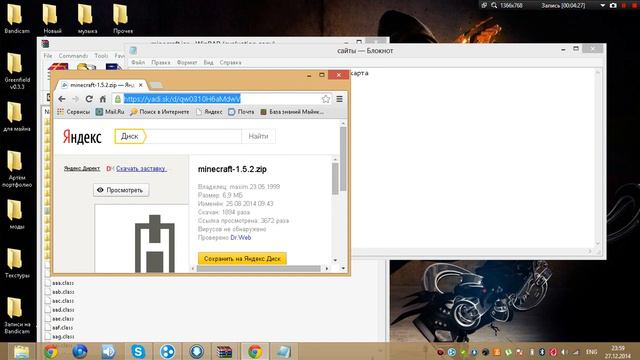Click the Найти search button

258,136
